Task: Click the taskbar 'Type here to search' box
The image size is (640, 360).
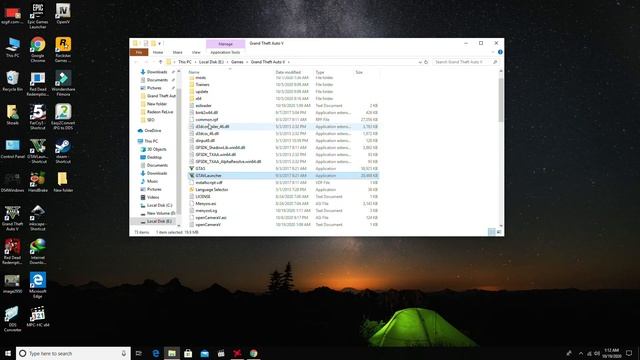Action: click(x=73, y=353)
